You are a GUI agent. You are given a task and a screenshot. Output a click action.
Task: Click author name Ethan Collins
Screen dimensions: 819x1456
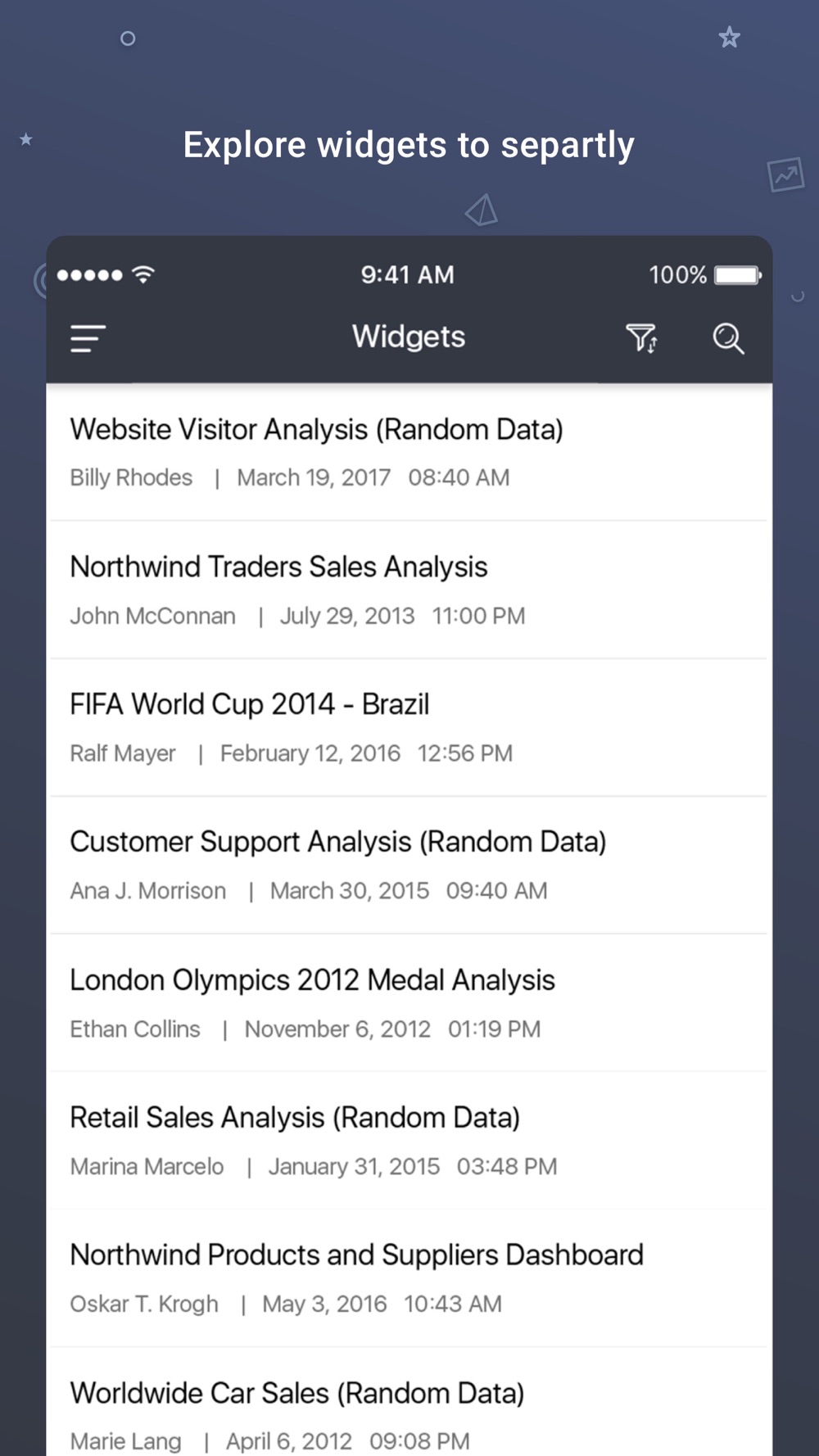[x=135, y=1029]
